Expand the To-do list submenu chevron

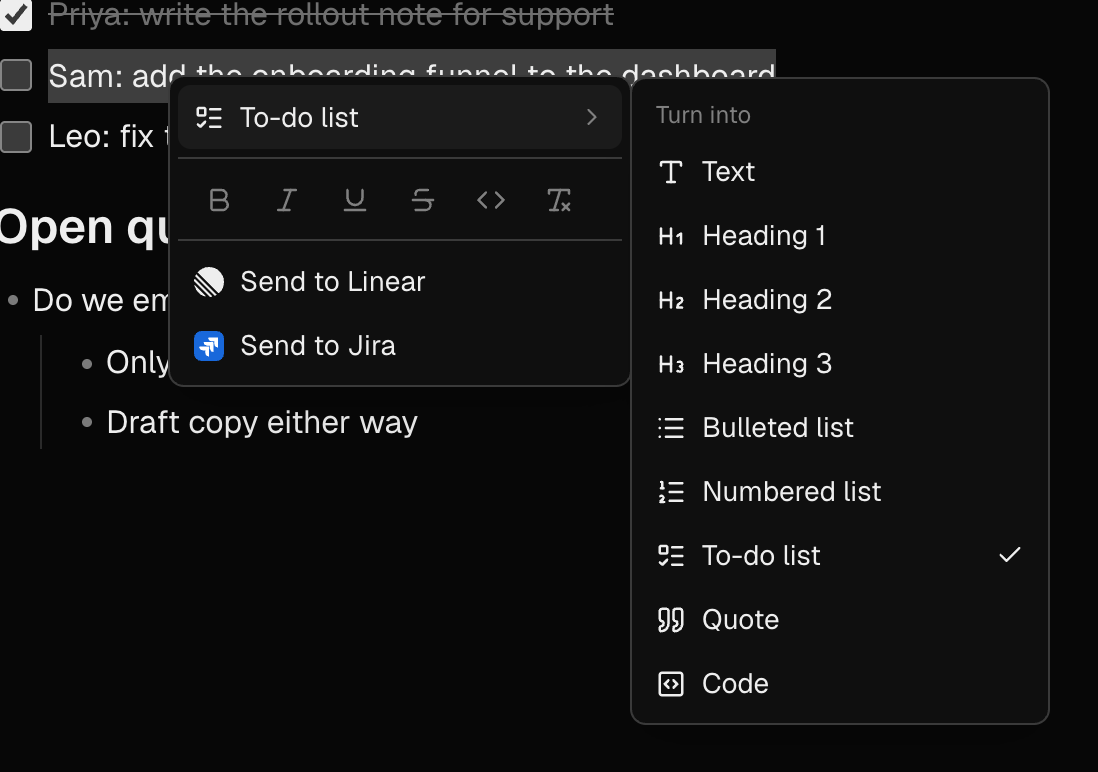pyautogui.click(x=592, y=118)
